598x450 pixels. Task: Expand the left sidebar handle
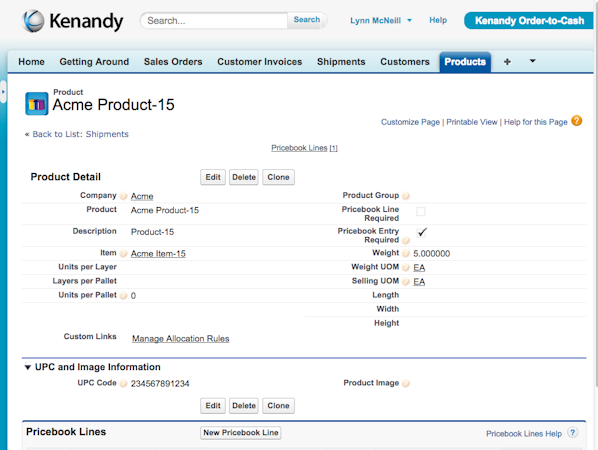coord(3,92)
